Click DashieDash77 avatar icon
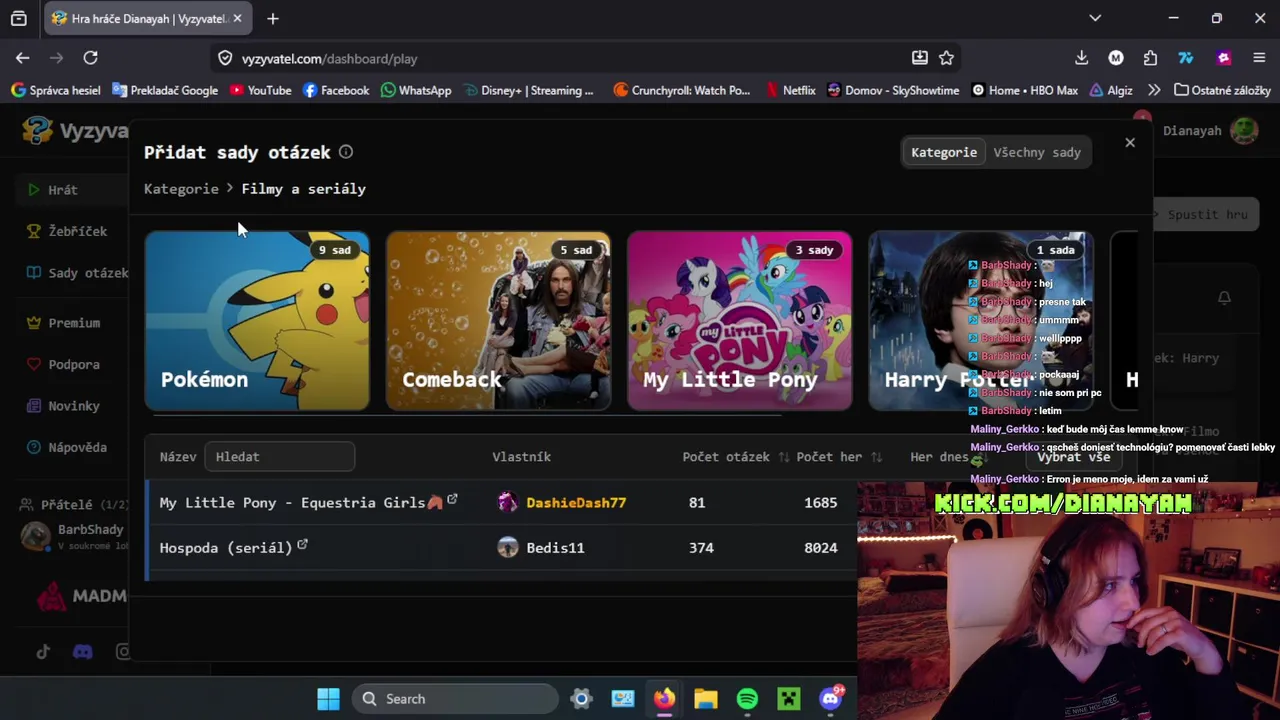Viewport: 1280px width, 720px height. [x=508, y=502]
